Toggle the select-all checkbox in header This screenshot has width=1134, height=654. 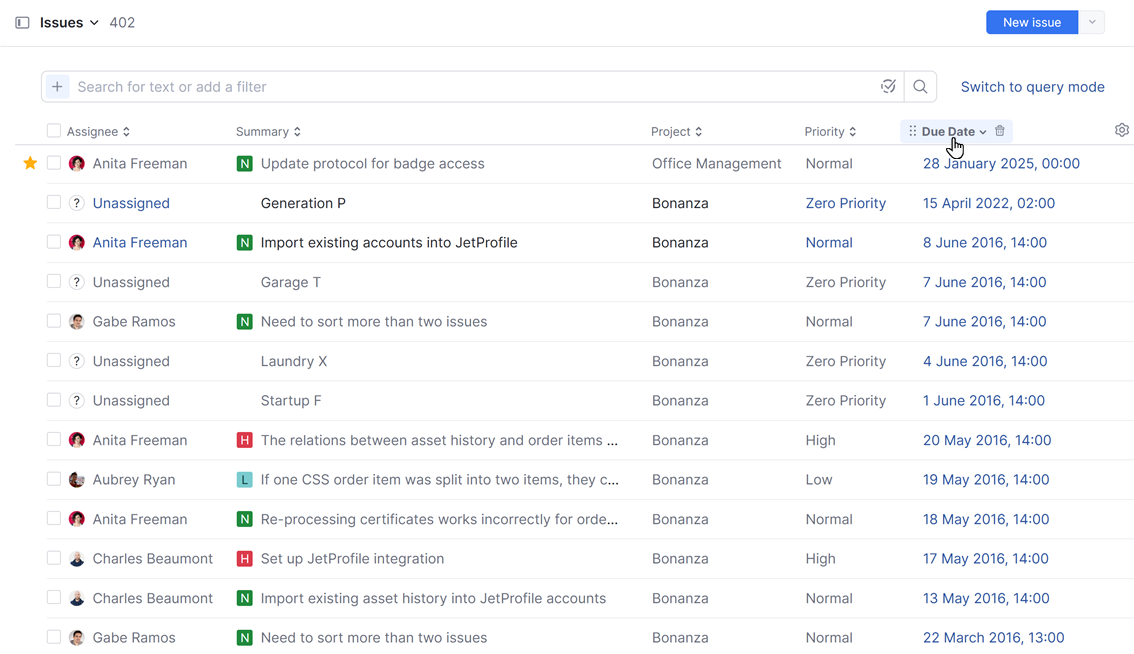click(x=54, y=130)
